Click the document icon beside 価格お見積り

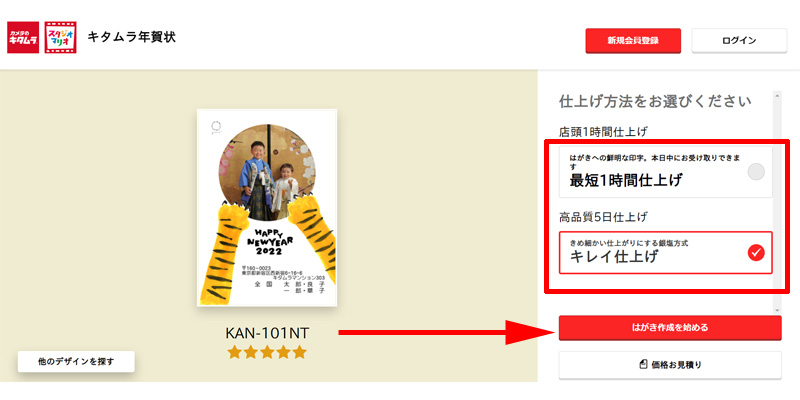click(643, 364)
